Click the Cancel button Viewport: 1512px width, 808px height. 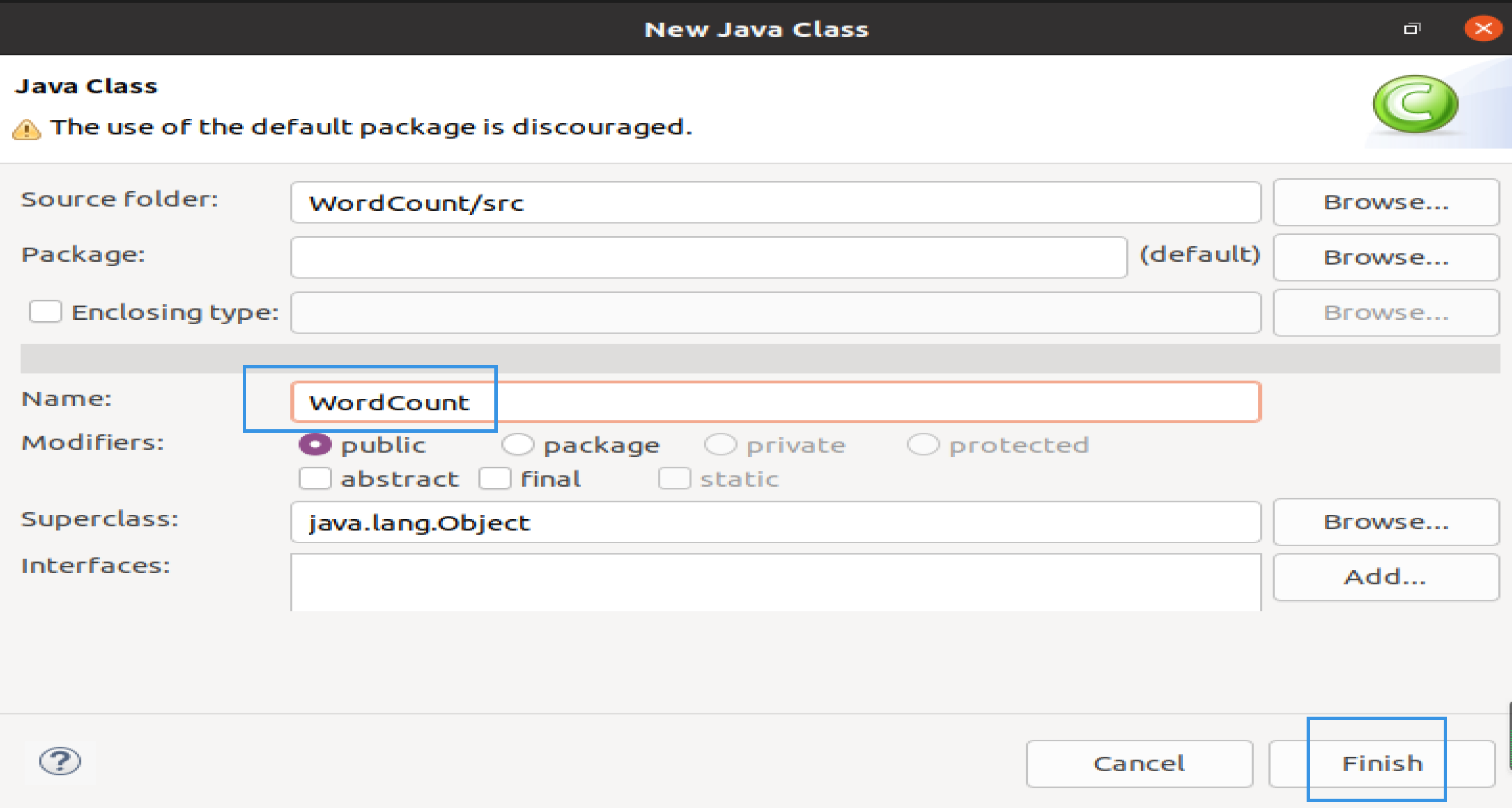(1140, 763)
